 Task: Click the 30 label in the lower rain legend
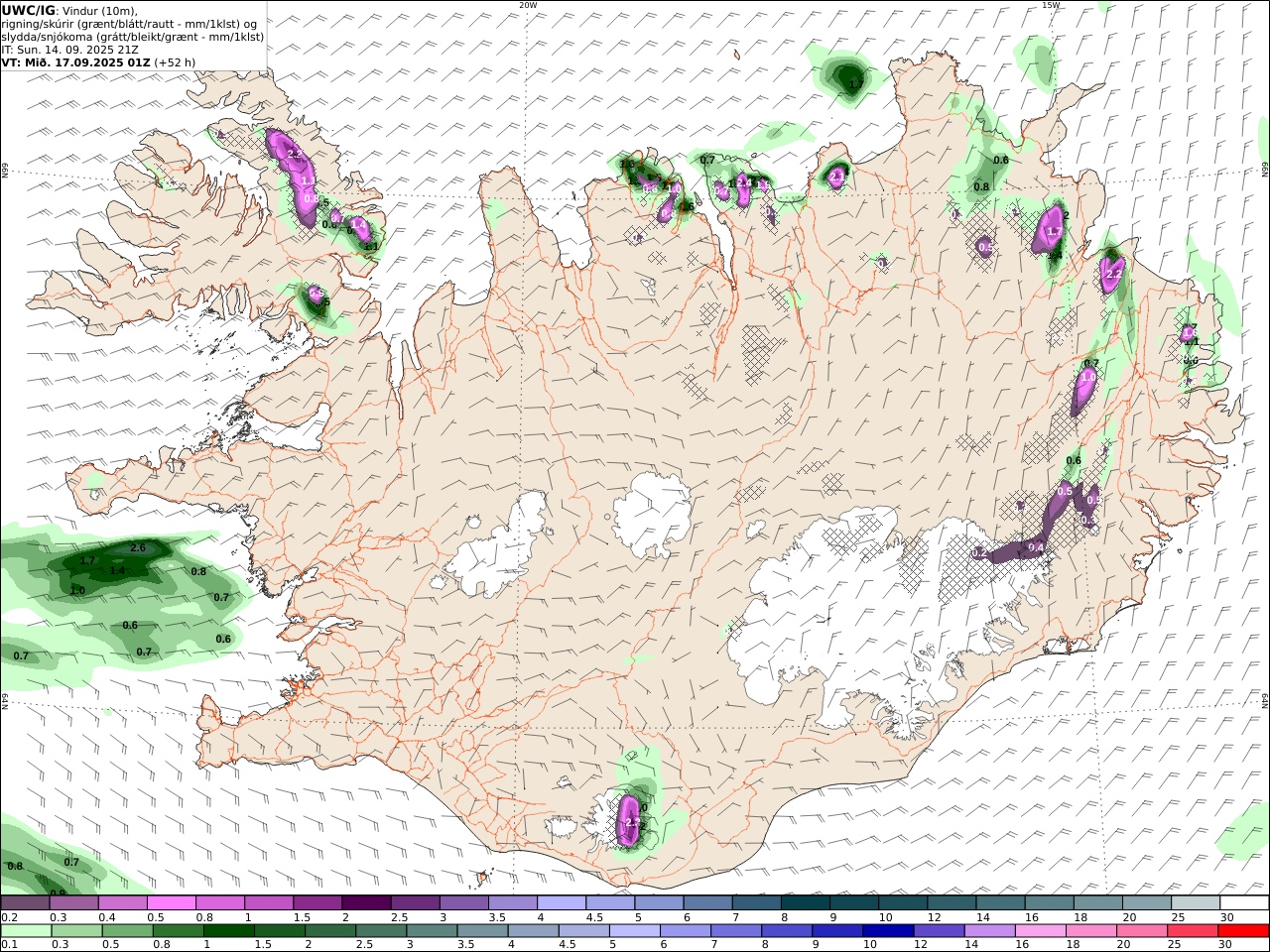1227,945
